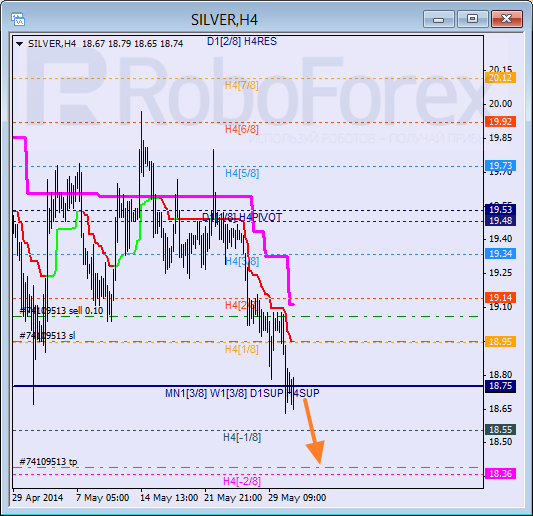Click the H4[-2/8] magenta level label
The width and height of the screenshot is (533, 516).
point(242,481)
